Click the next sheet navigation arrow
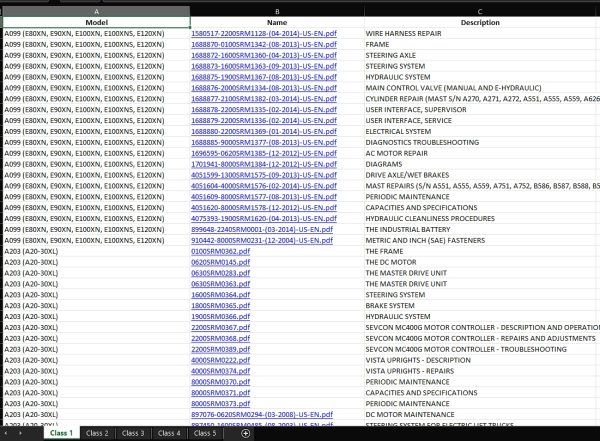Viewport: 600px width, 441px height. (x=20, y=433)
